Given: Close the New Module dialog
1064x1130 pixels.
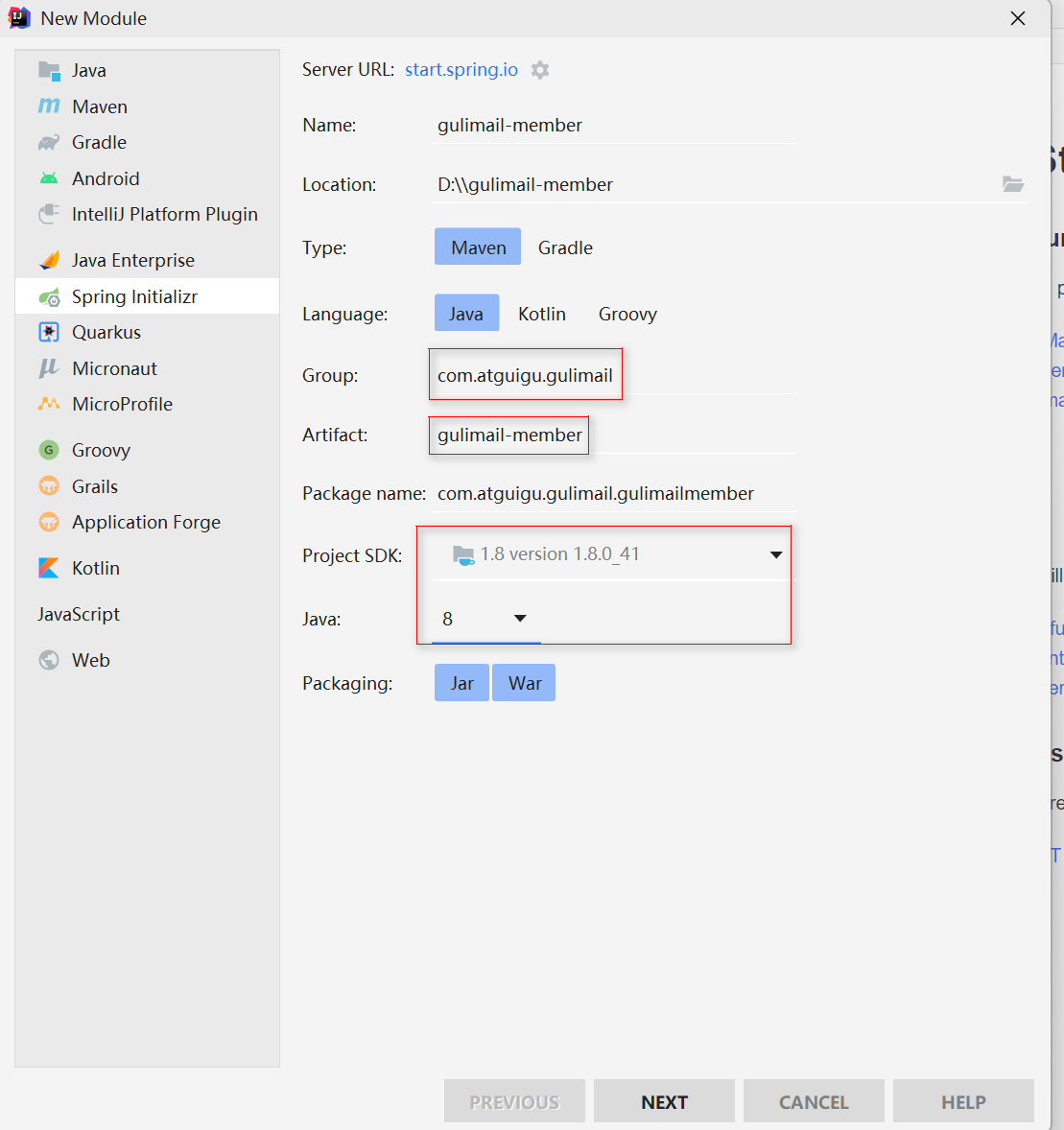Looking at the screenshot, I should pos(1018,19).
